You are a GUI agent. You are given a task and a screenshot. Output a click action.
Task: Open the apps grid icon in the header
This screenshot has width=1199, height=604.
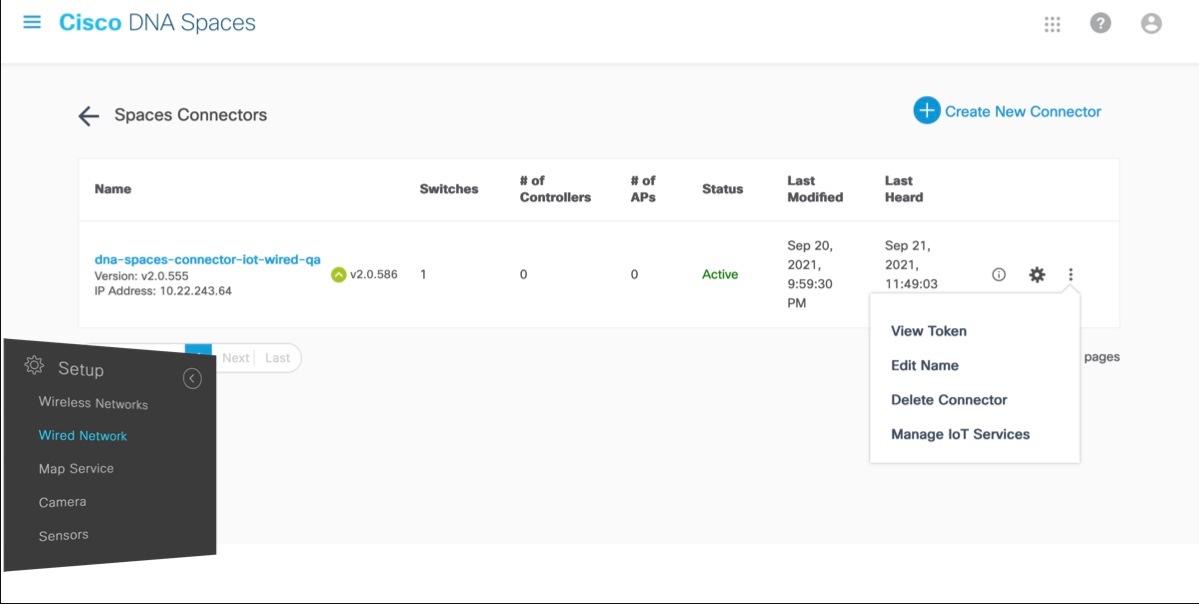click(1051, 23)
